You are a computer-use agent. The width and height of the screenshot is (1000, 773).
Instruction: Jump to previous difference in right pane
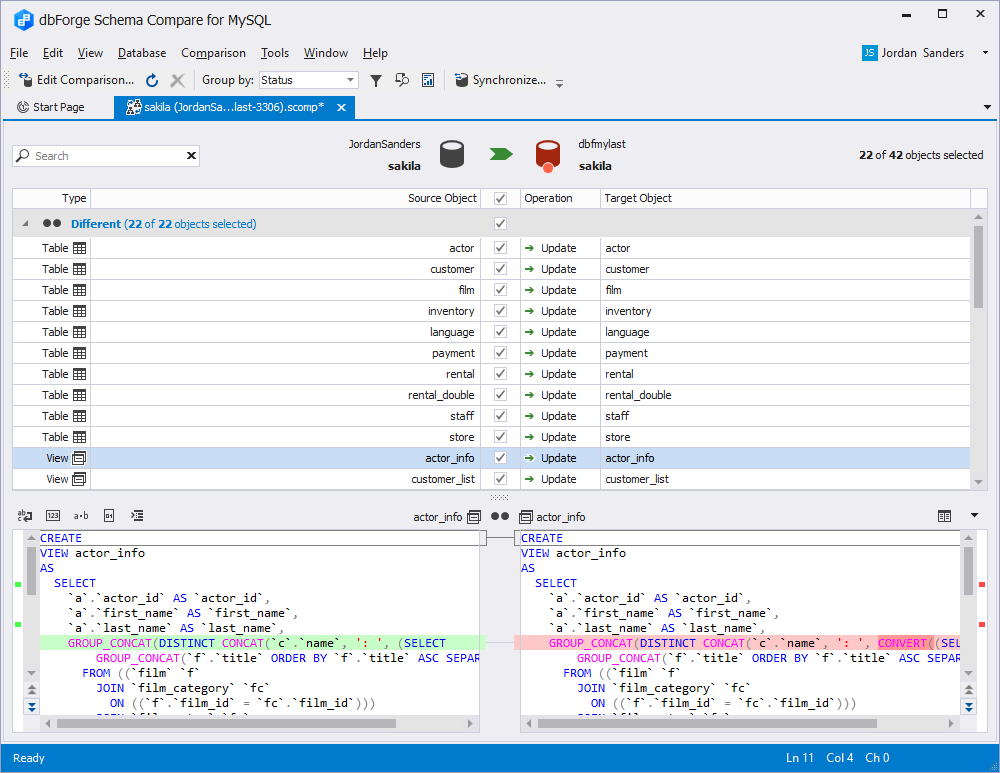click(969, 690)
